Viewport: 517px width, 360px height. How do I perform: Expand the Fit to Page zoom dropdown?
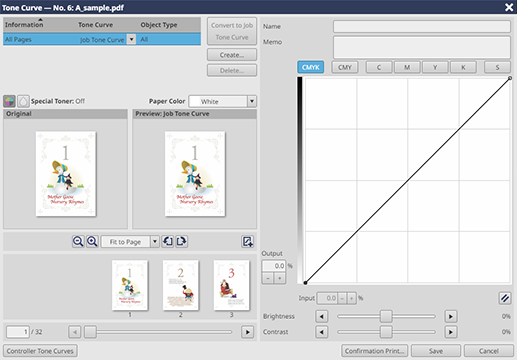tap(154, 242)
